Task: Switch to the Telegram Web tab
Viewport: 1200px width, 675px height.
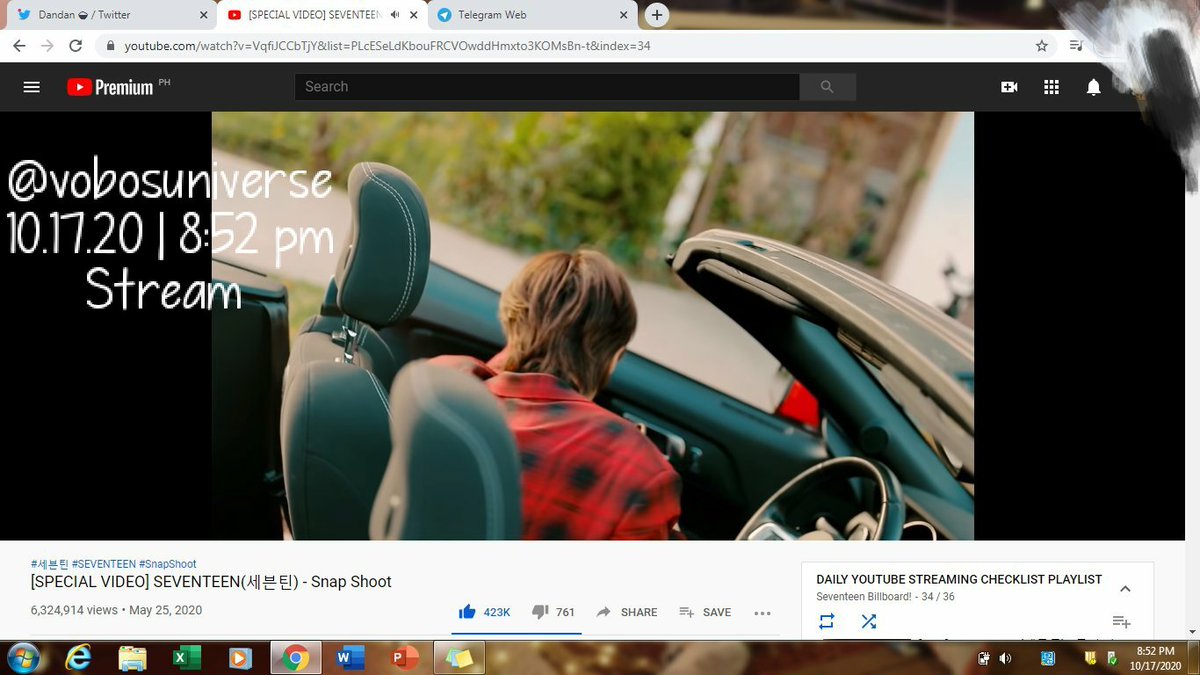Action: pyautogui.click(x=533, y=15)
